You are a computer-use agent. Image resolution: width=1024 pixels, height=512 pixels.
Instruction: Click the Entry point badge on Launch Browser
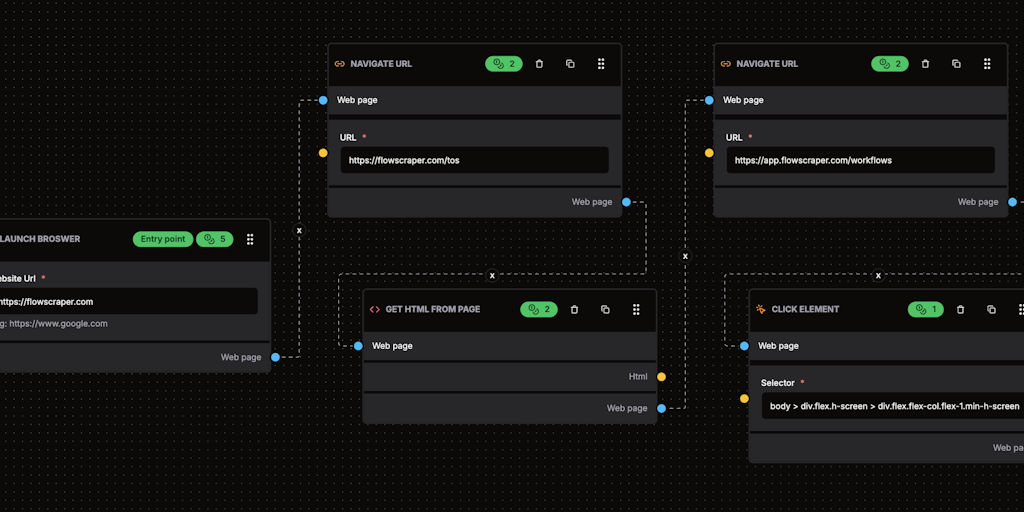(163, 239)
